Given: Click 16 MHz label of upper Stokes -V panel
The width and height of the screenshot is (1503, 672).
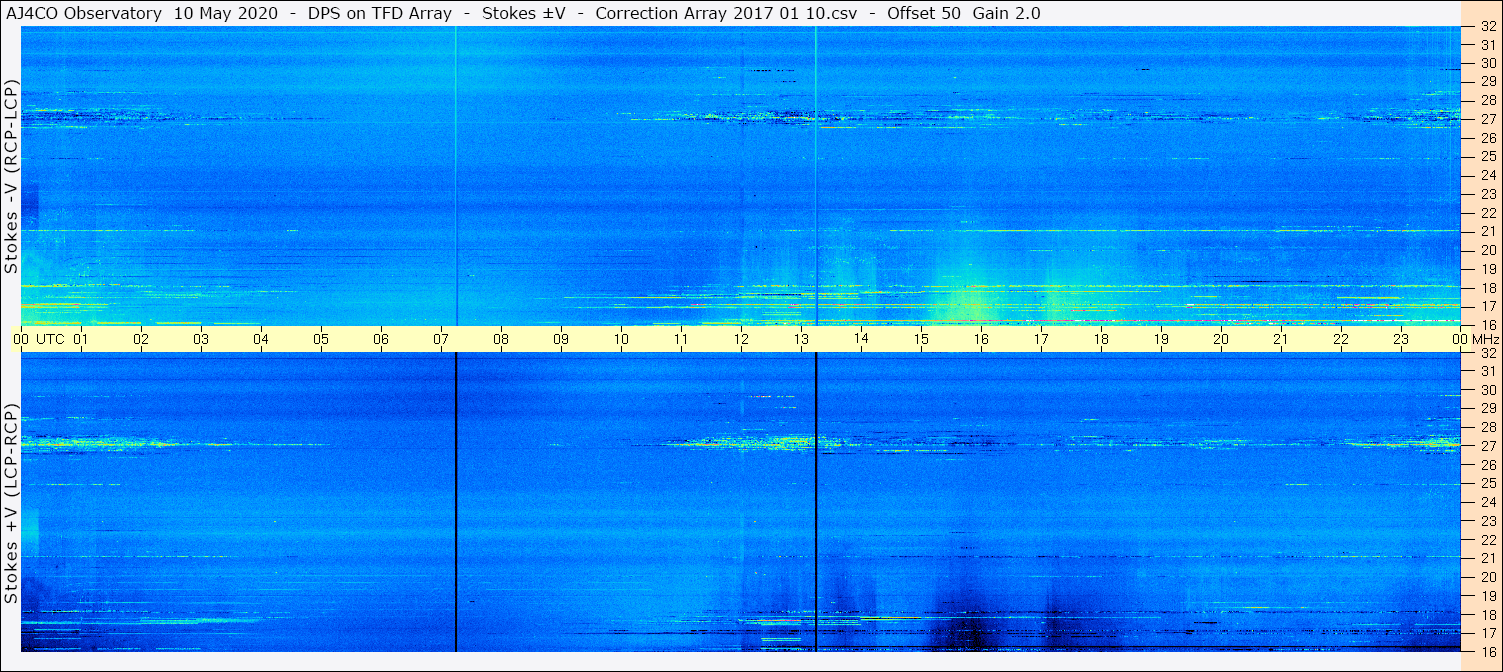Looking at the screenshot, I should tap(1488, 324).
